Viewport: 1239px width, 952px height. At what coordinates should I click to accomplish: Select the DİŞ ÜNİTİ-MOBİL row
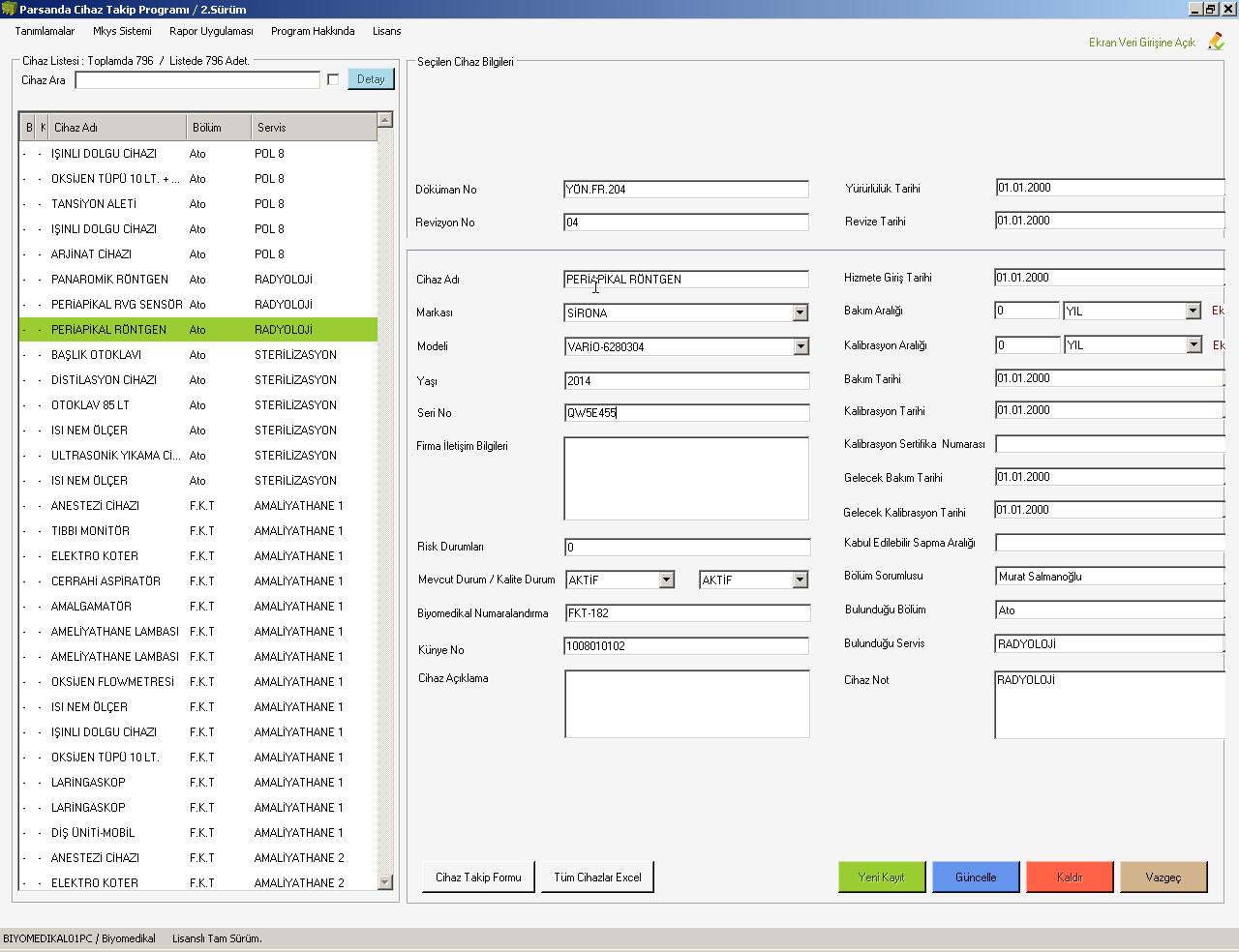click(x=198, y=833)
